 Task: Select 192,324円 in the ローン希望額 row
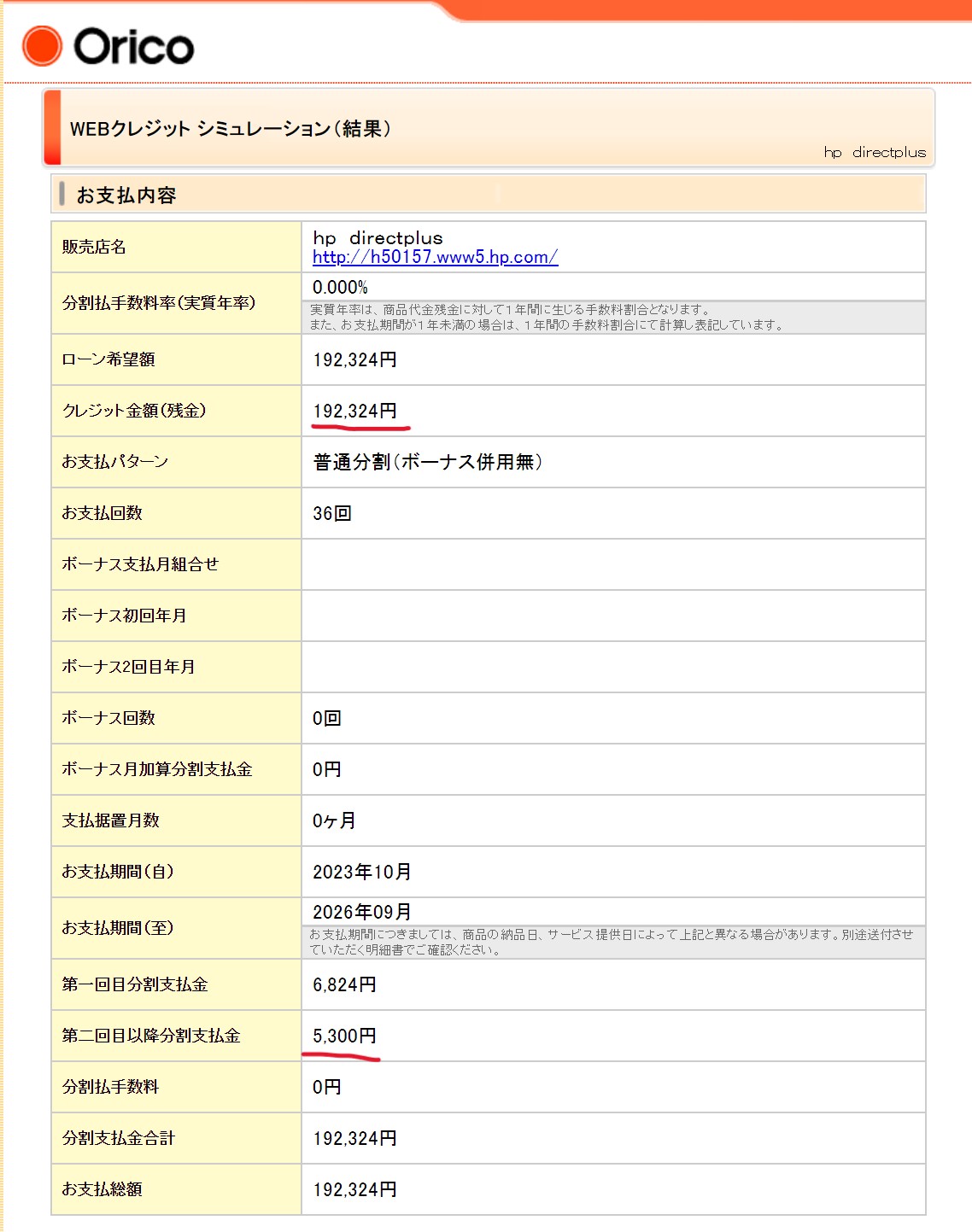pos(354,359)
